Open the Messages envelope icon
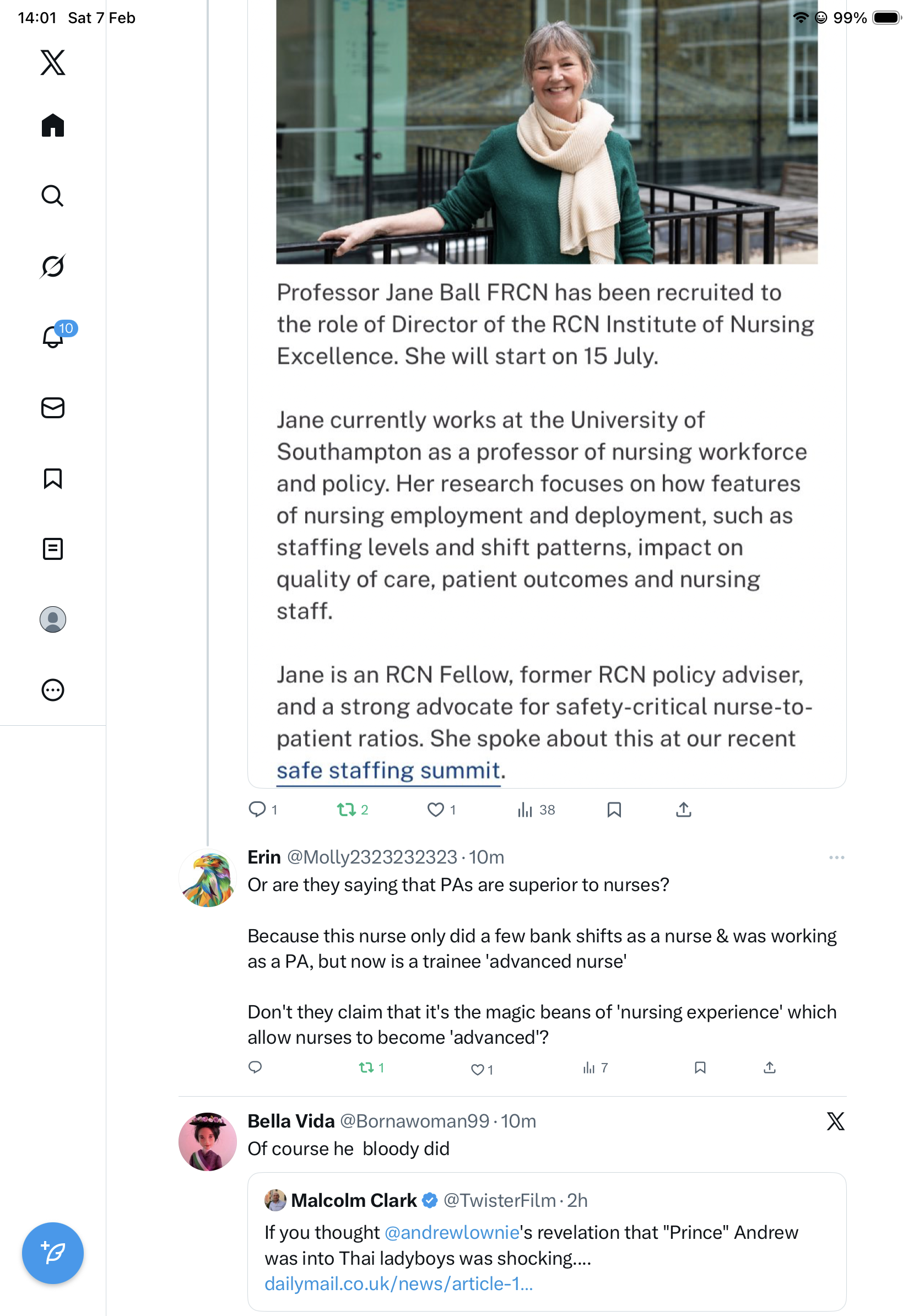The width and height of the screenshot is (919, 1316). (x=53, y=407)
